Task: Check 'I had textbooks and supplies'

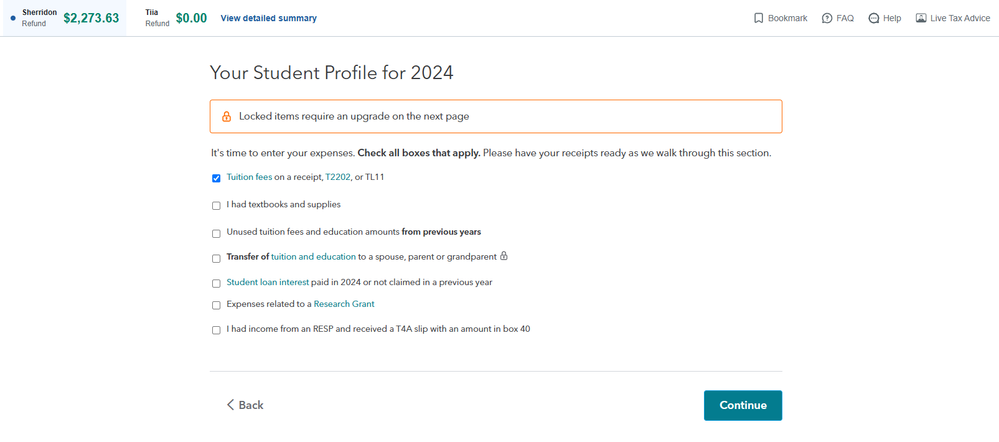Action: coord(216,205)
